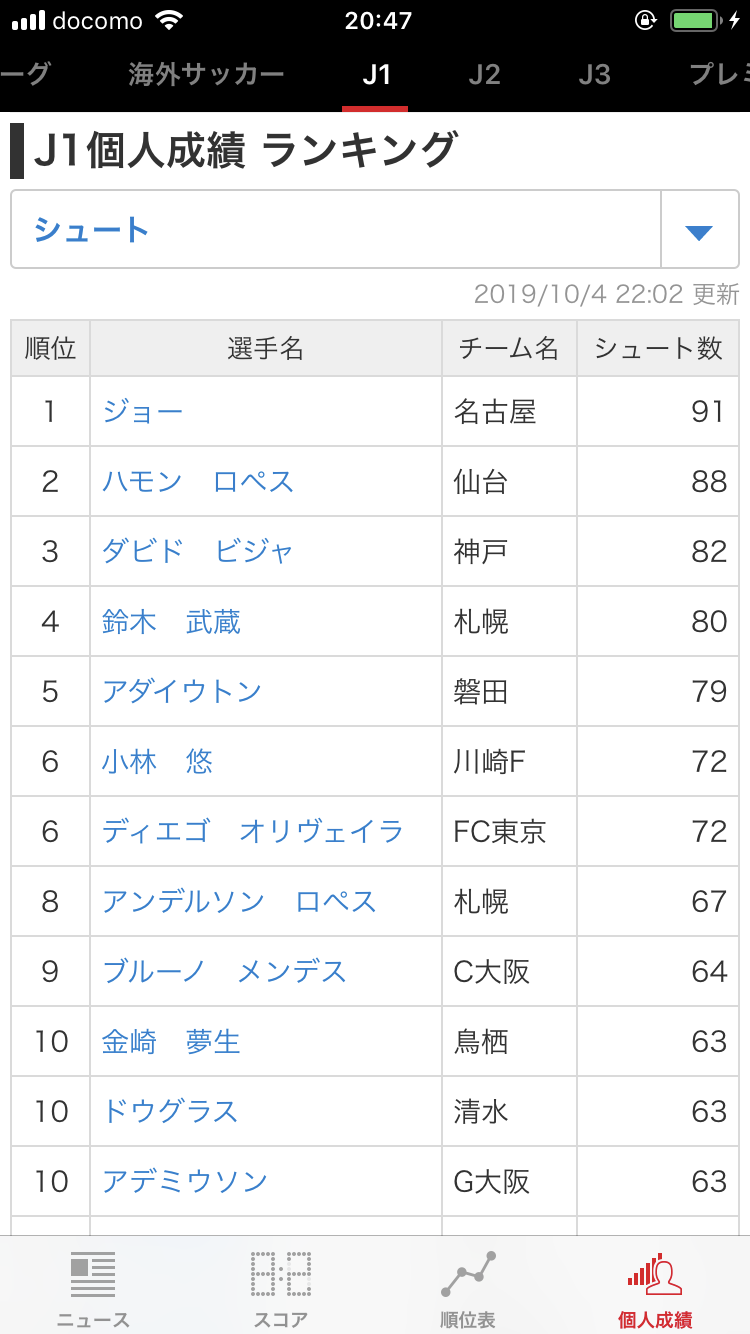750x1334 pixels.
Task: Open player link 金崎 夢生
Action: click(171, 1041)
